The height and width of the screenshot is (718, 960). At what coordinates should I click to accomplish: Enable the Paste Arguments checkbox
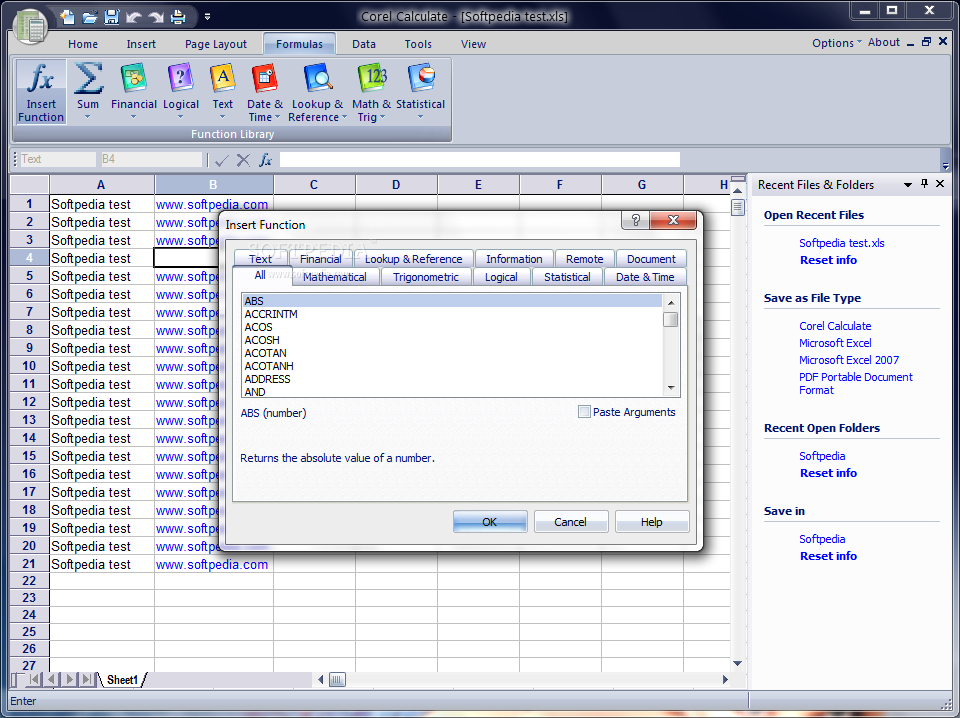click(x=584, y=412)
